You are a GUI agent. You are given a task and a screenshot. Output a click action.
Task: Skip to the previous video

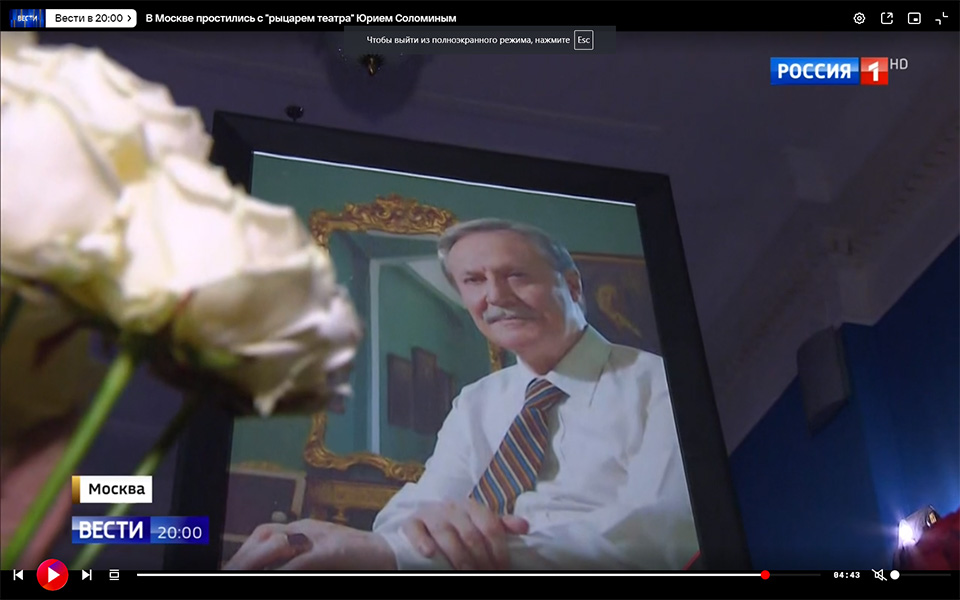[18, 575]
